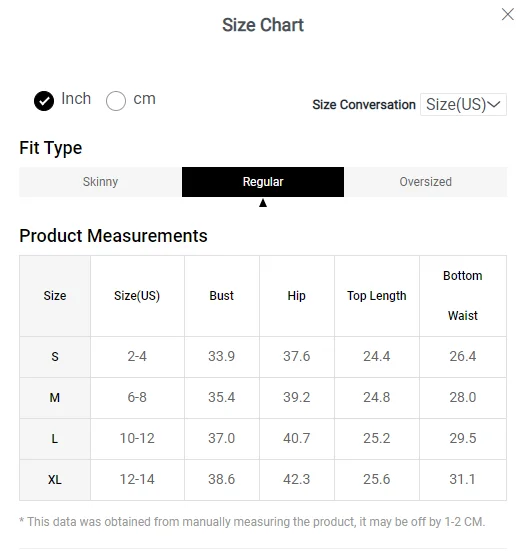The image size is (526, 551).
Task: Click the Size column header
Action: (55, 296)
